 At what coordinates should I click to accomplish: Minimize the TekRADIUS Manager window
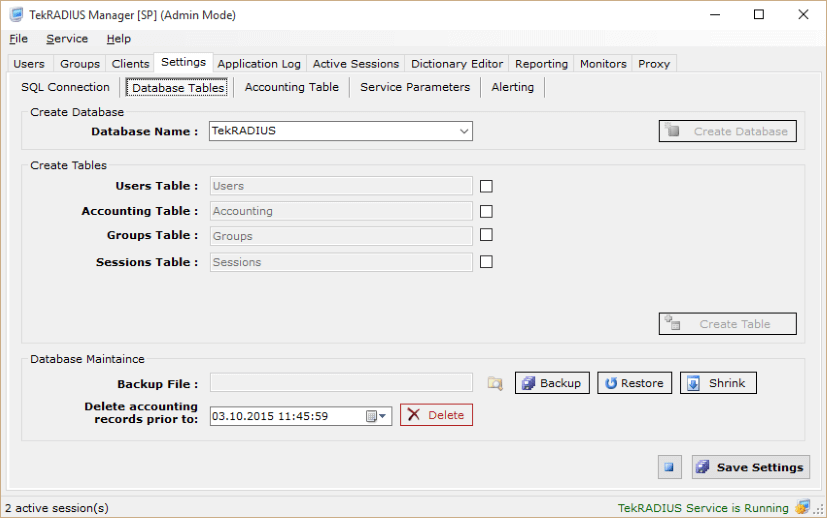point(715,14)
